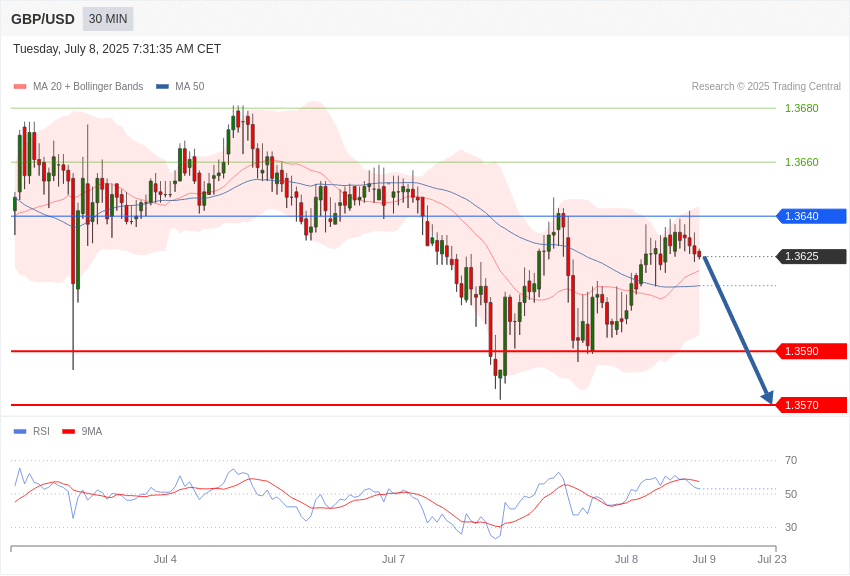The height and width of the screenshot is (576, 850).
Task: Click the RSI 30 level label
Action: [791, 527]
